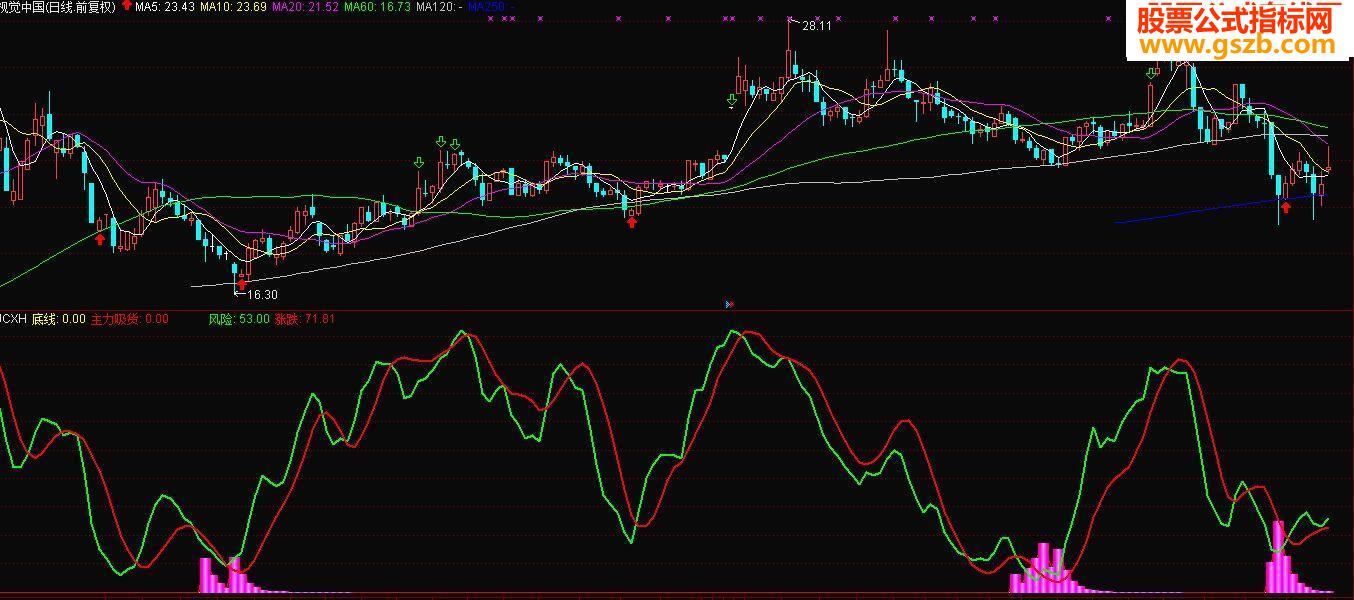
Task: Click the red arrow beside the stock title
Action: tap(126, 6)
